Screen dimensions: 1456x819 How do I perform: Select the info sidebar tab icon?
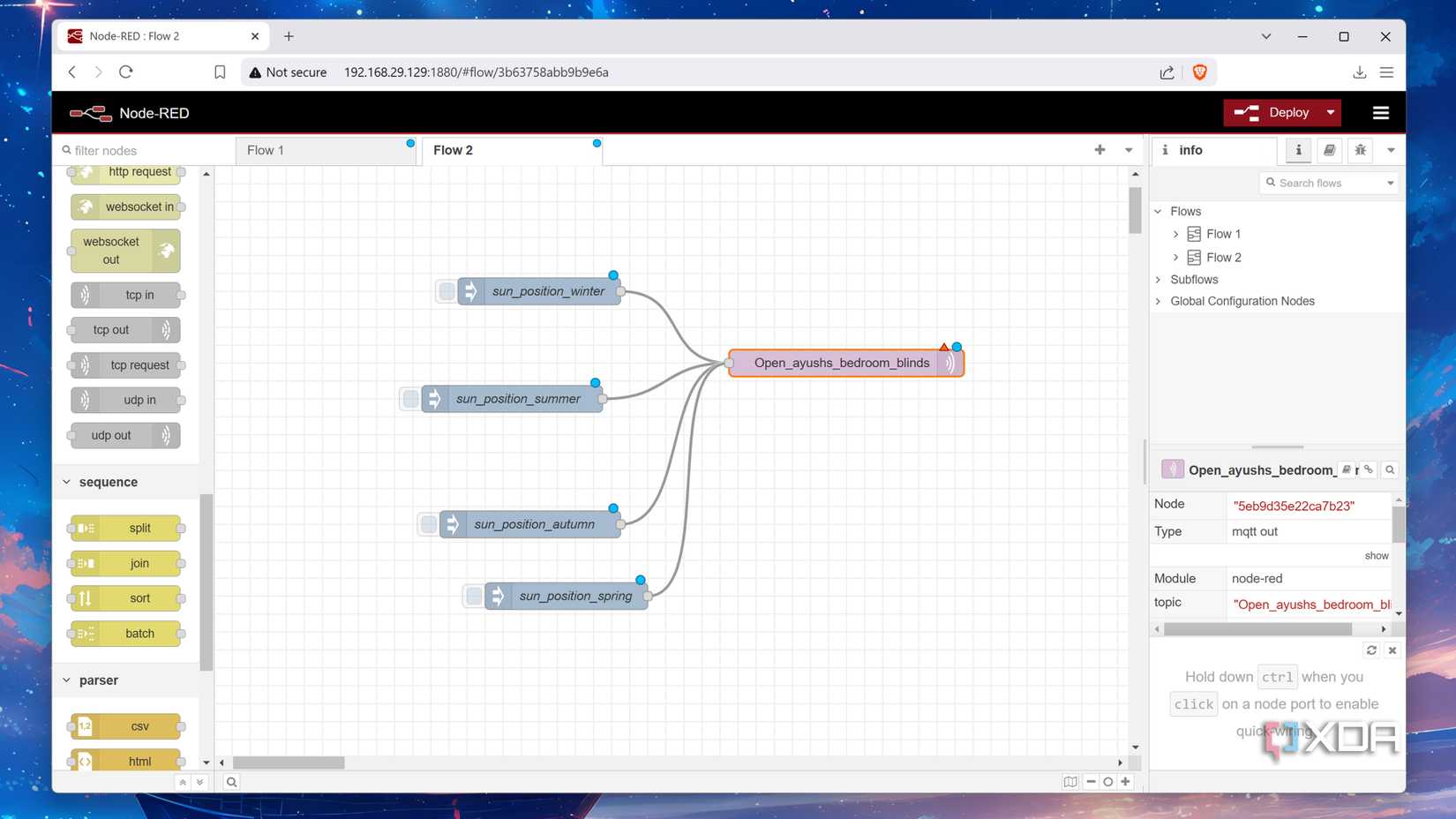(x=1298, y=150)
